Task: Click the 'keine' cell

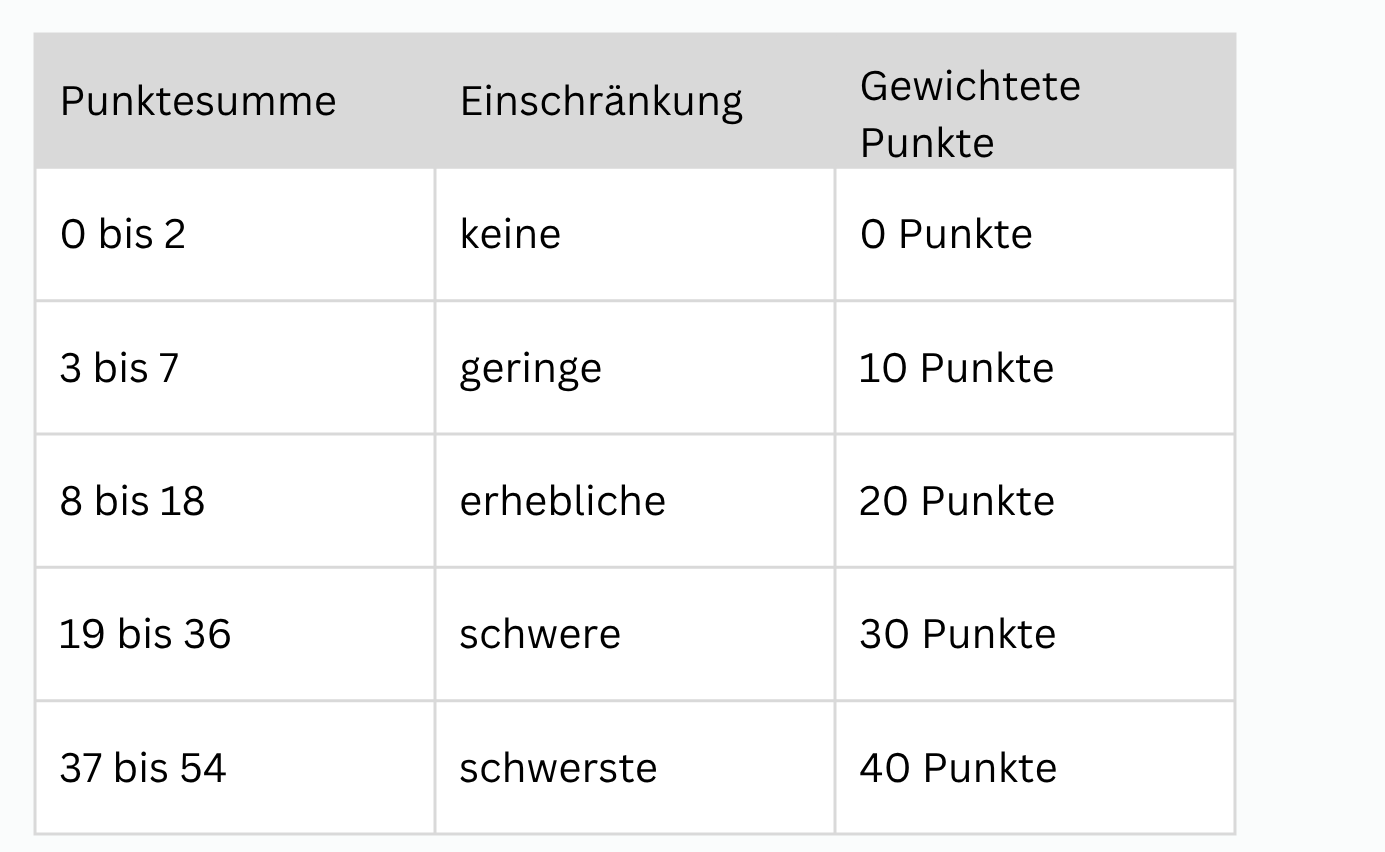Action: pos(635,235)
